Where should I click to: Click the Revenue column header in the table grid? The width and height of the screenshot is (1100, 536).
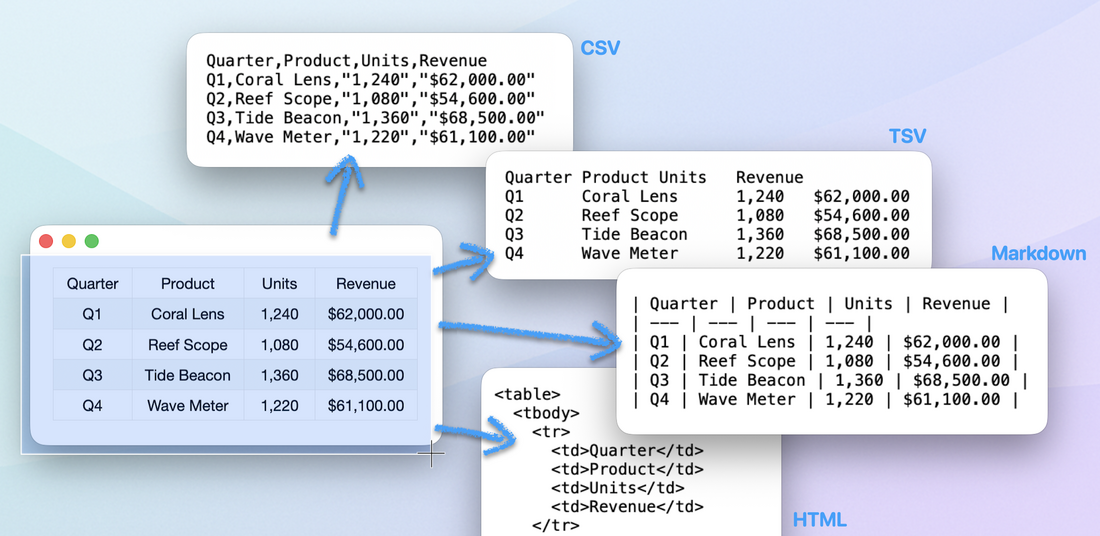point(365,284)
